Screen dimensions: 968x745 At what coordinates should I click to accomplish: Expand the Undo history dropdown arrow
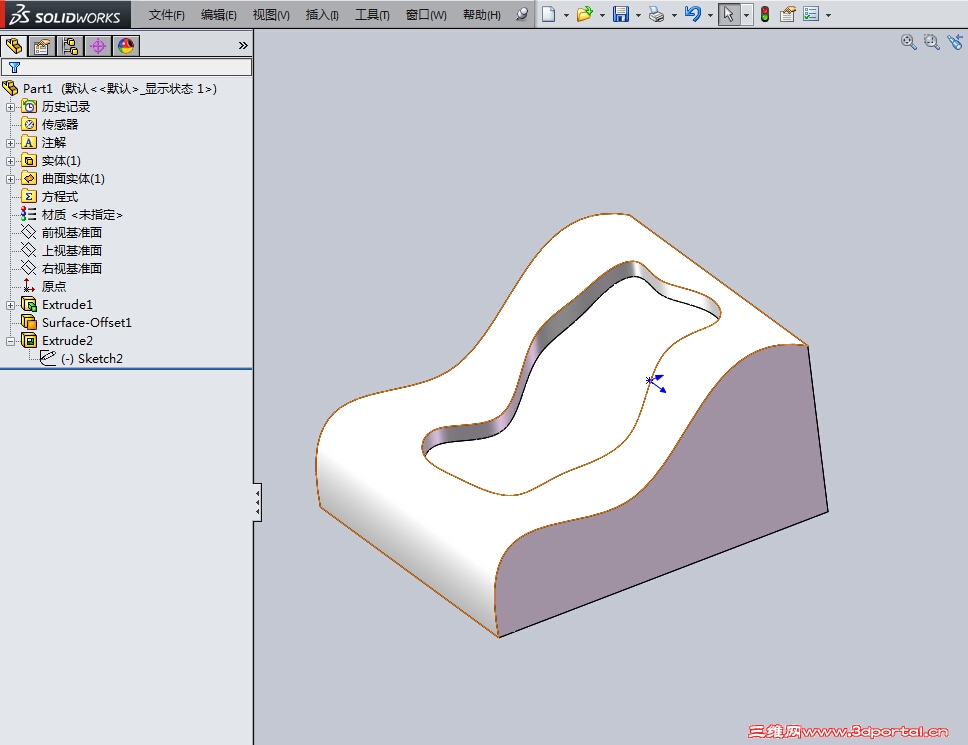coord(711,15)
